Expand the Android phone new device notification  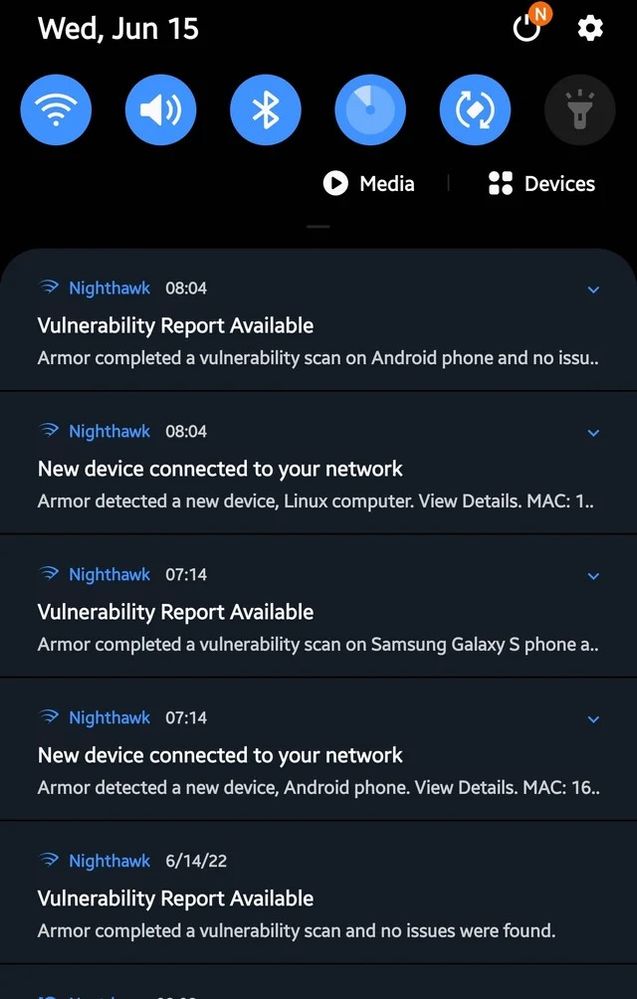pos(593,719)
